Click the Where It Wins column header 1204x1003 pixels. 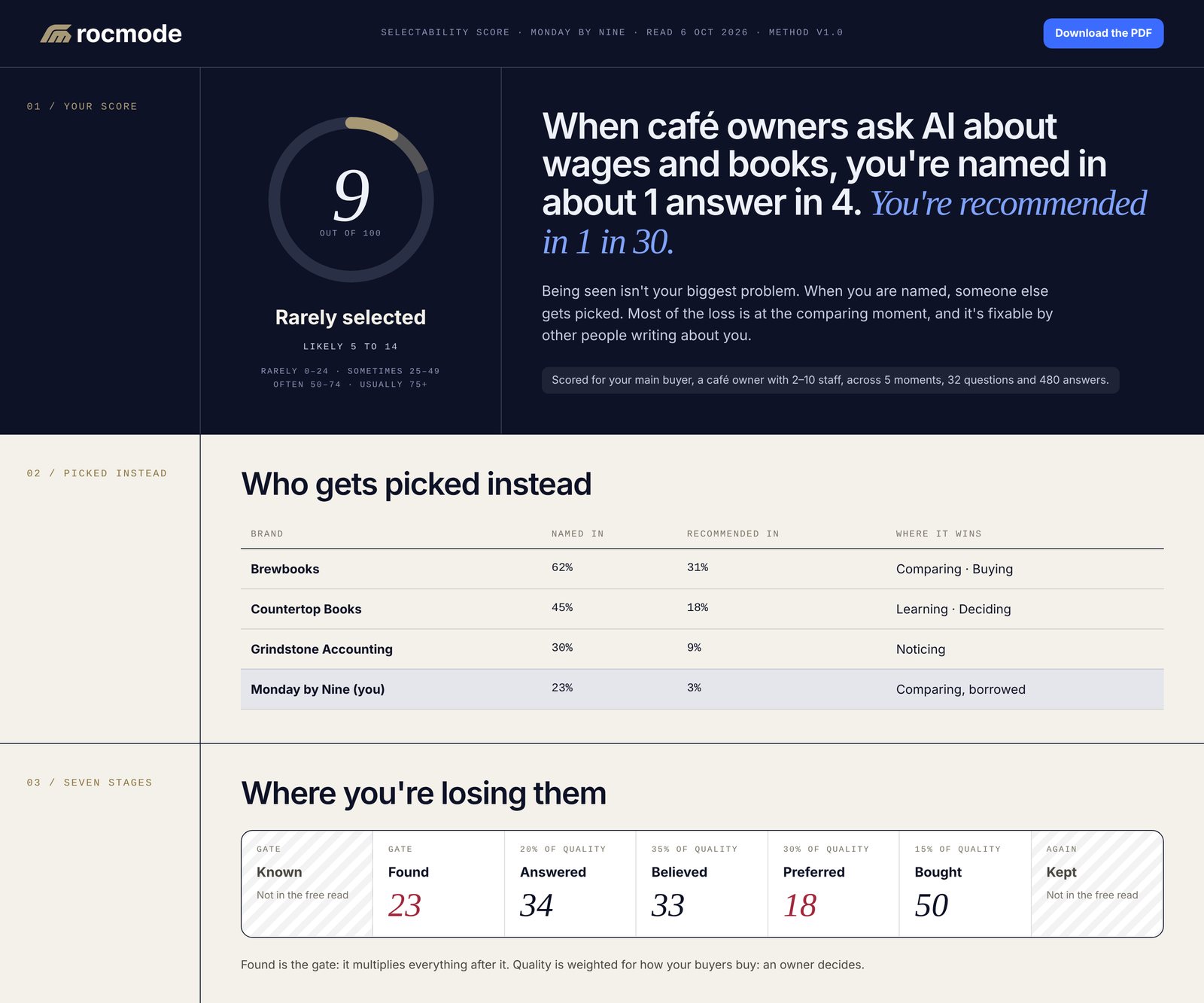point(938,533)
